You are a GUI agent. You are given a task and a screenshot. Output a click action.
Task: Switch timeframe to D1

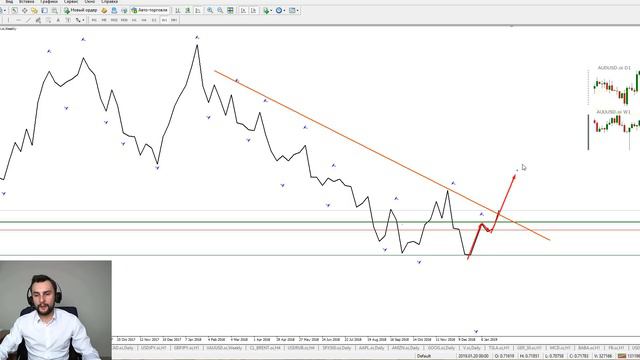click(154, 20)
